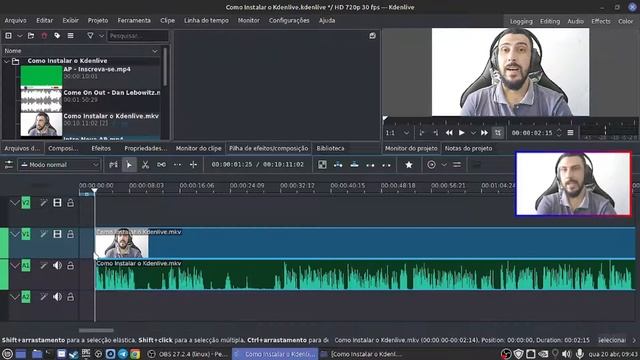Click the fast forward button in monitor

pos(484,133)
